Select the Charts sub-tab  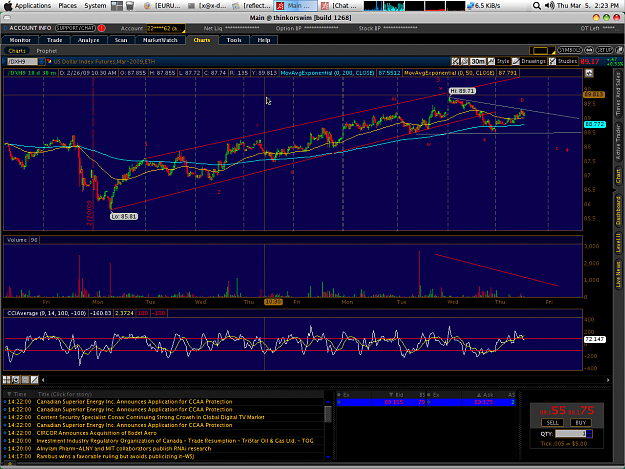pyautogui.click(x=17, y=51)
